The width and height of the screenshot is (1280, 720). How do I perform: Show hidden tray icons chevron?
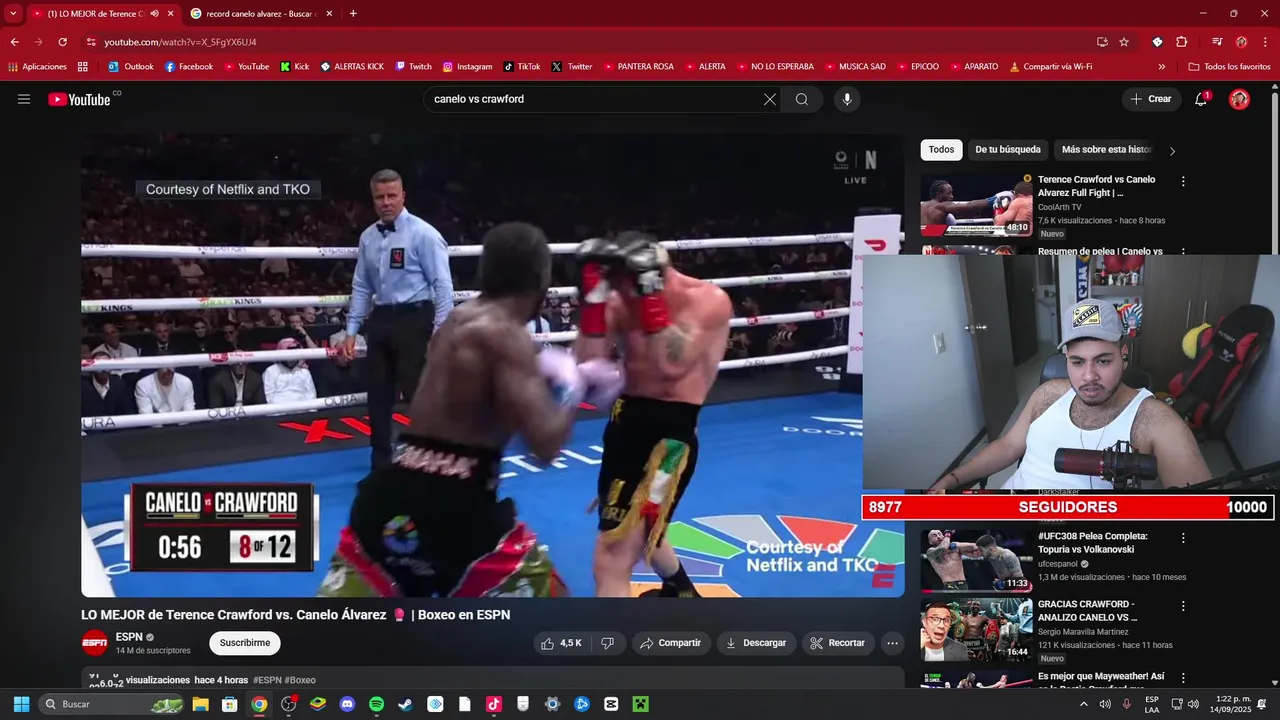coord(1083,704)
